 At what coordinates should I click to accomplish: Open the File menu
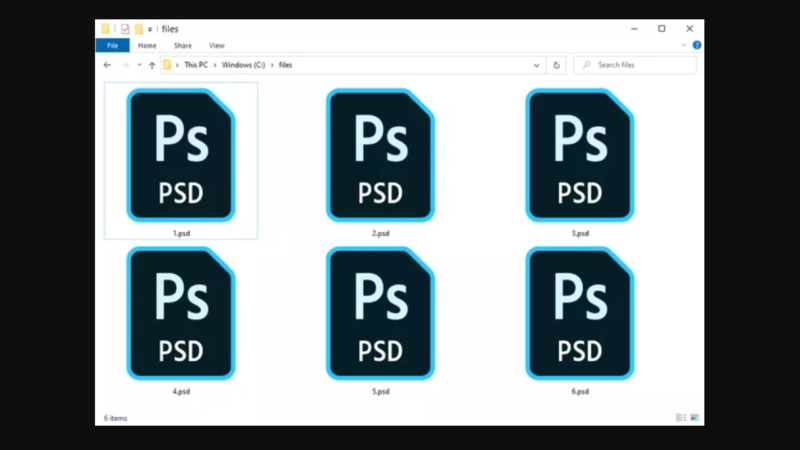point(113,46)
